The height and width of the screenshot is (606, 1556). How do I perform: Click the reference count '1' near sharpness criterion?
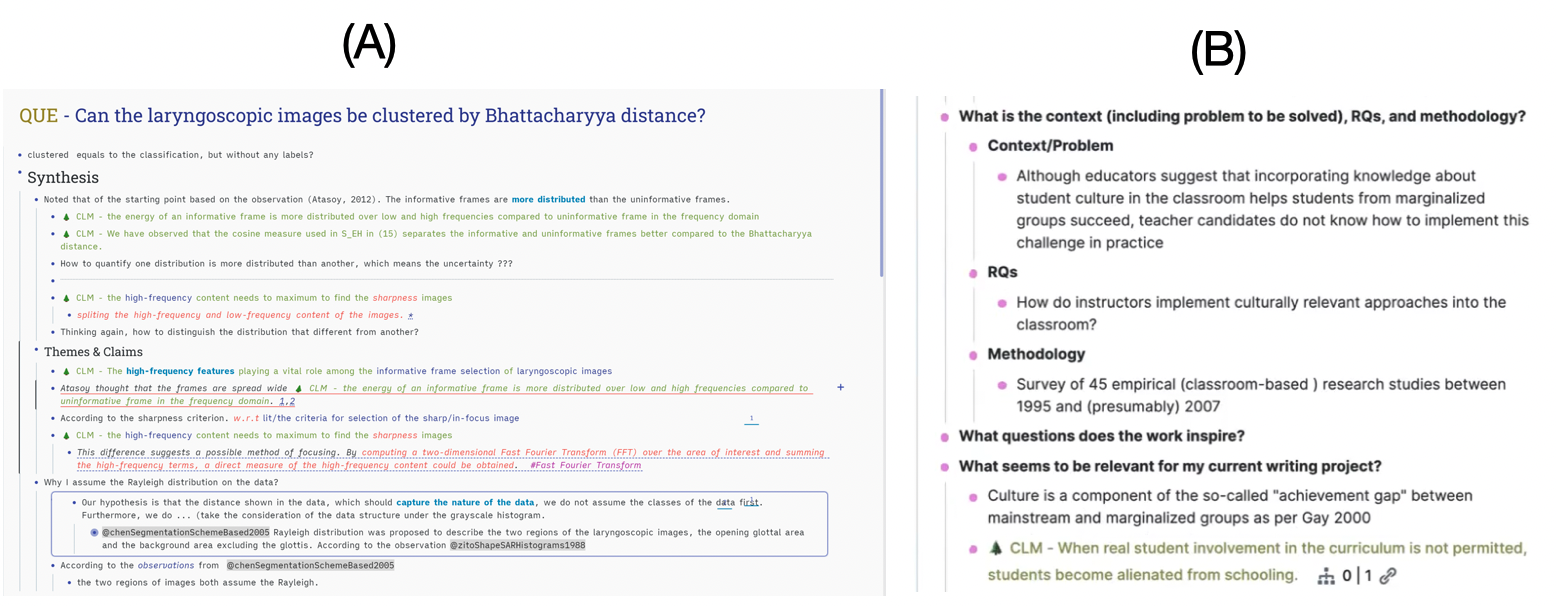point(751,419)
